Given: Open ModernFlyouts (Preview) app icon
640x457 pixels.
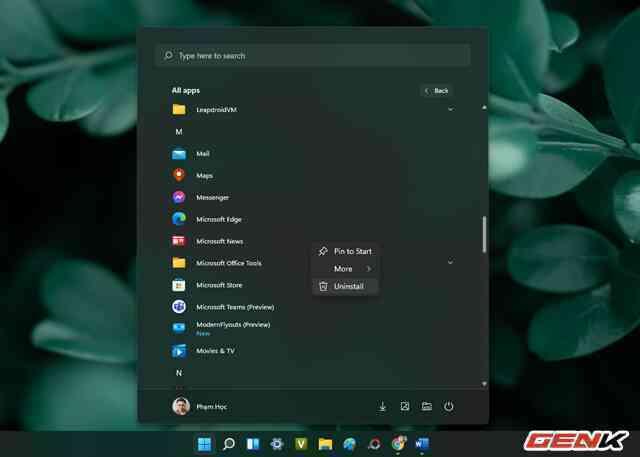Looking at the screenshot, I should [x=179, y=328].
